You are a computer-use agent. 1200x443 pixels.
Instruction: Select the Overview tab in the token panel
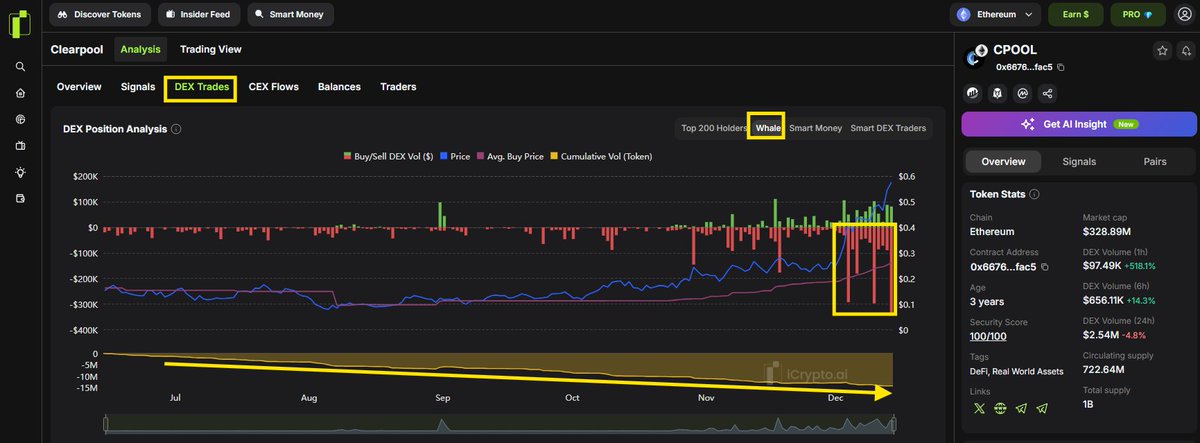pos(1003,161)
